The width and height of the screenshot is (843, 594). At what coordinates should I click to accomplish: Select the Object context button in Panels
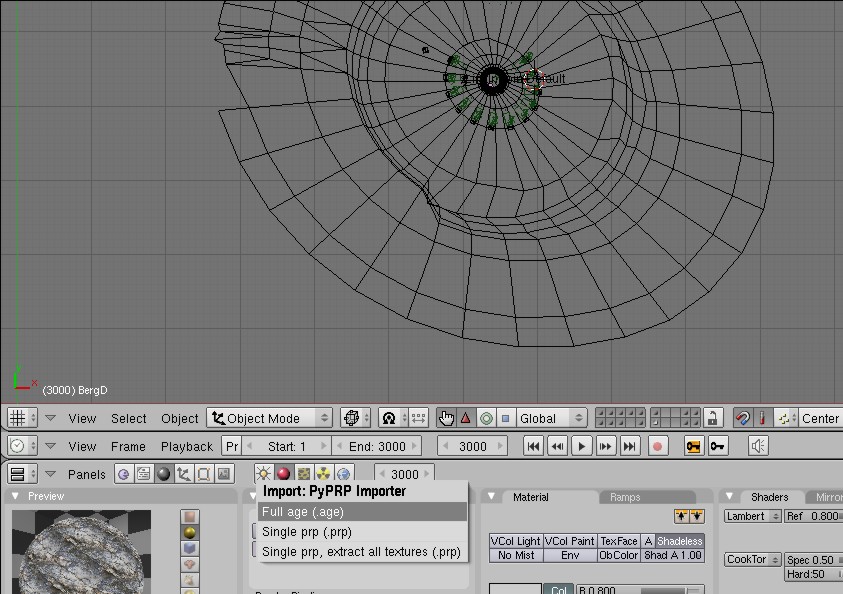[183, 474]
